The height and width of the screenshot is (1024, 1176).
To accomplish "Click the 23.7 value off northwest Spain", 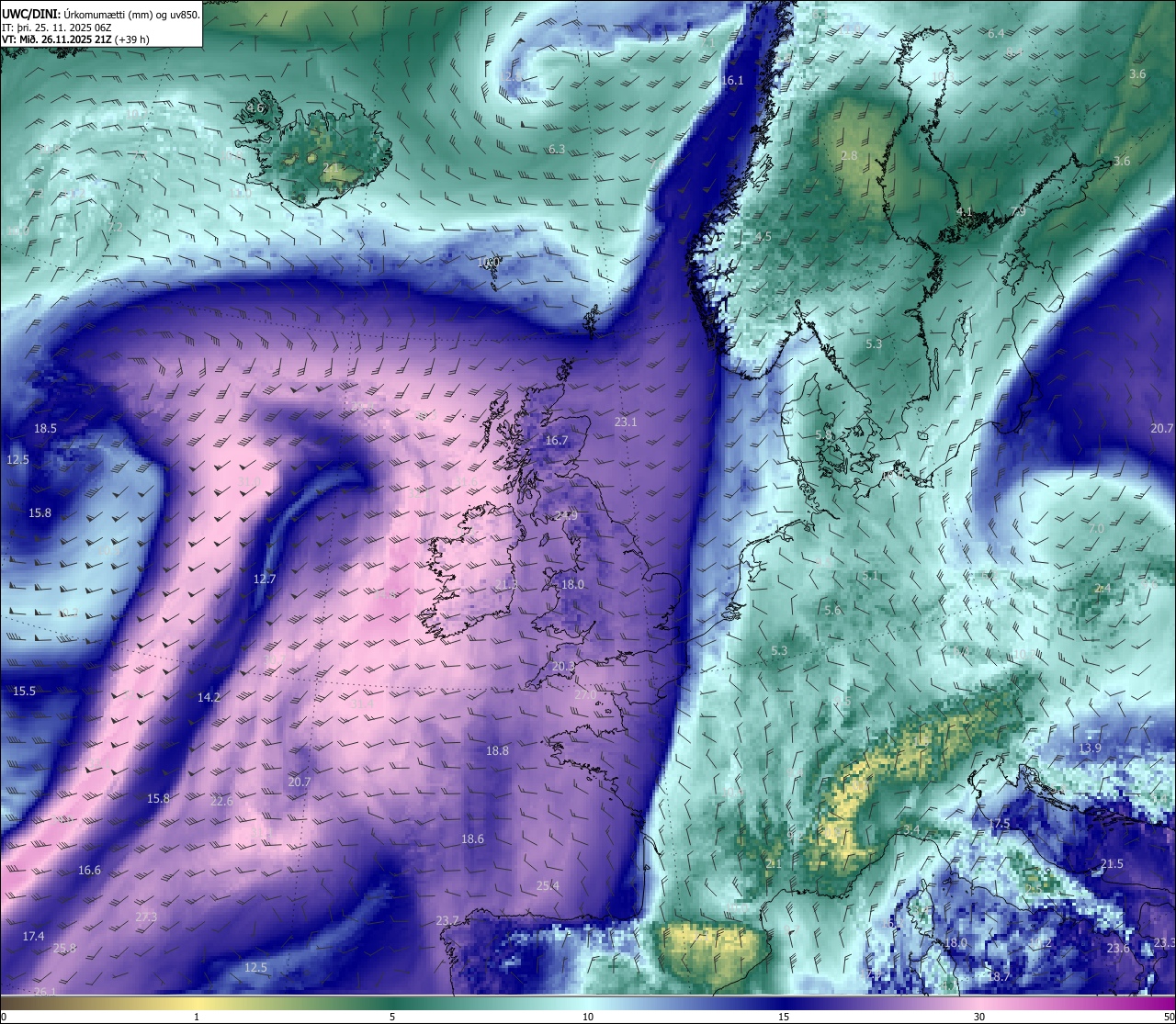I will (x=447, y=920).
